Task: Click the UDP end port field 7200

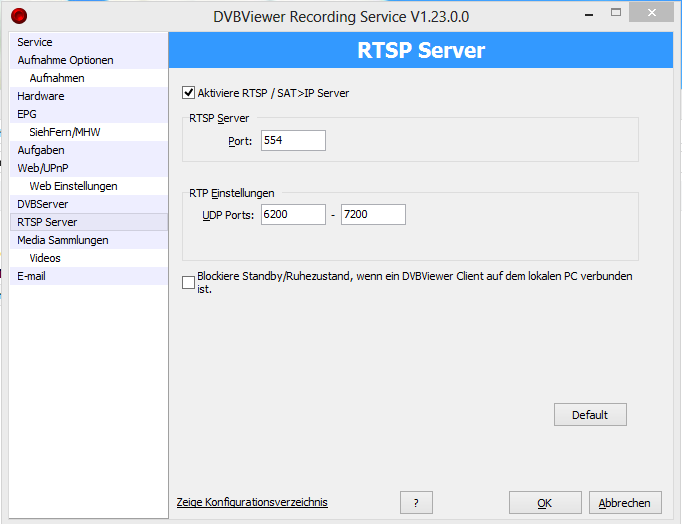Action: (372, 215)
